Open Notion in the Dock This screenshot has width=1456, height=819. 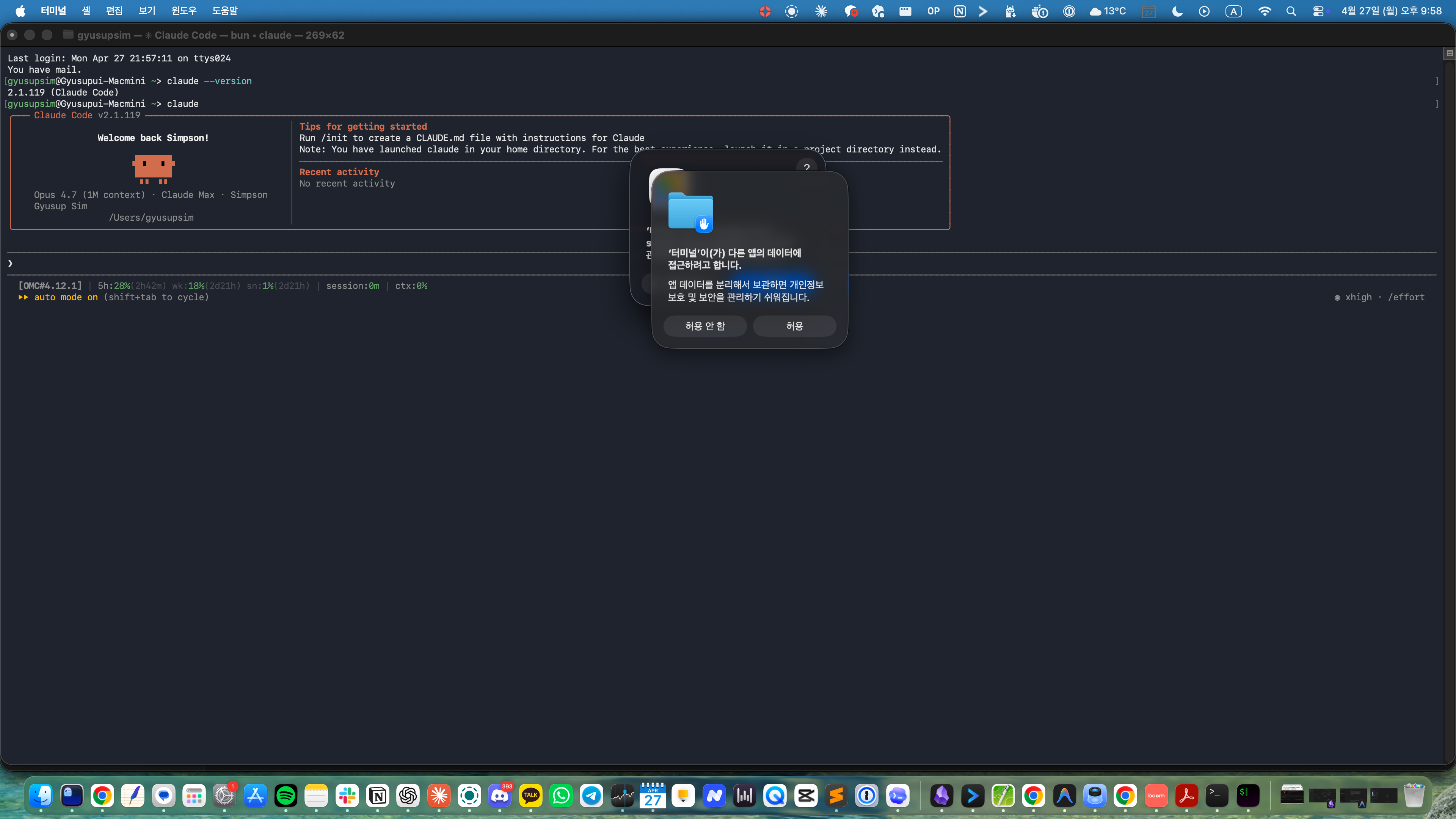[378, 796]
